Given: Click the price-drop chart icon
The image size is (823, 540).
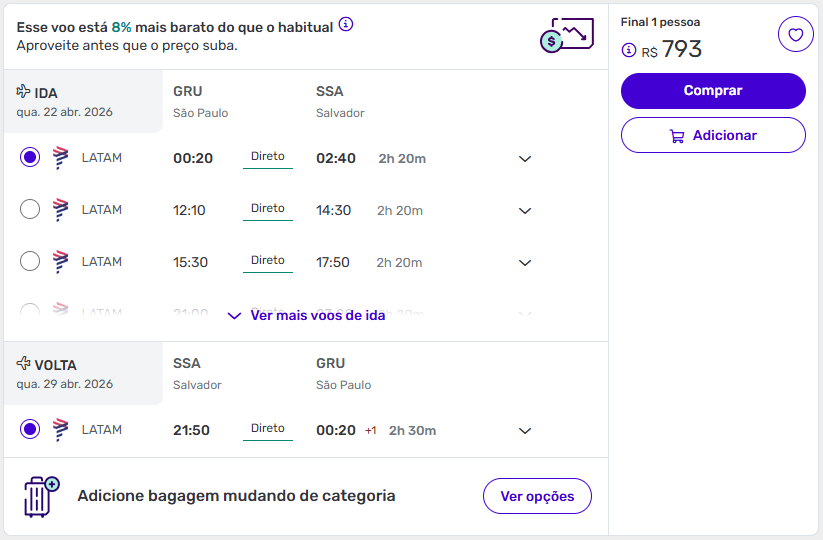Looking at the screenshot, I should [x=566, y=35].
